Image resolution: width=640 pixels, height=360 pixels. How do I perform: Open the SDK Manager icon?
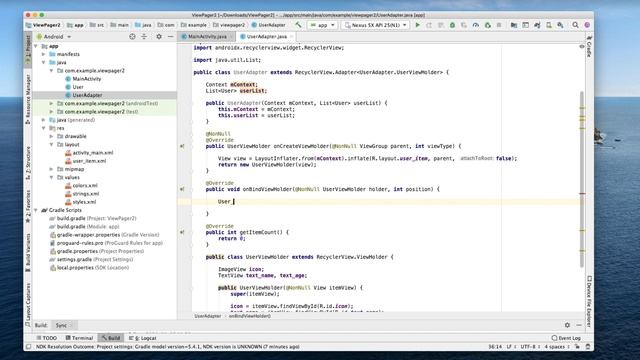(x=560, y=25)
